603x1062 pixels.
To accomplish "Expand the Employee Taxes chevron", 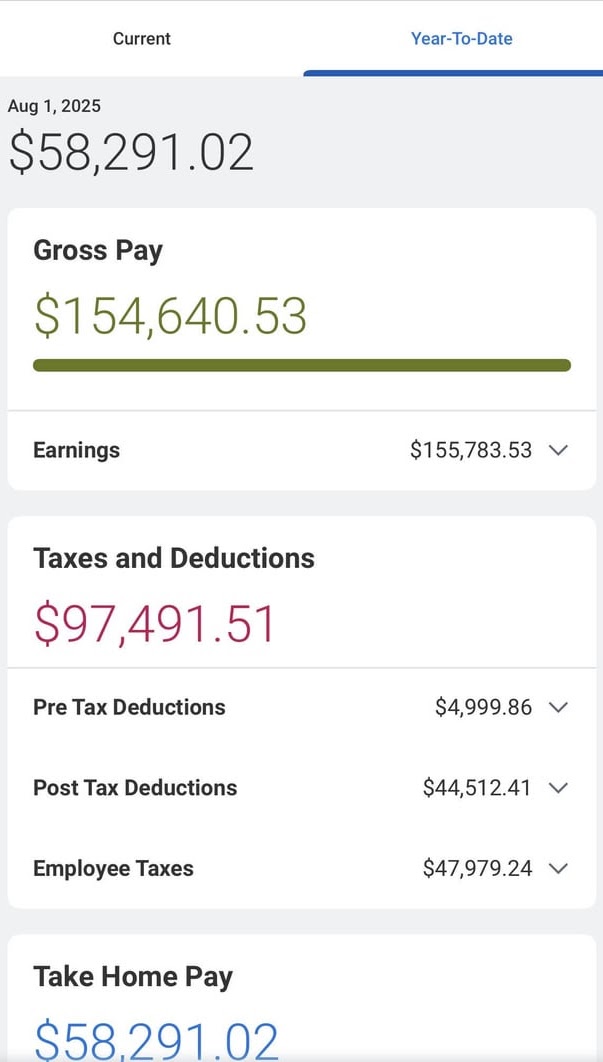I will click(x=558, y=868).
